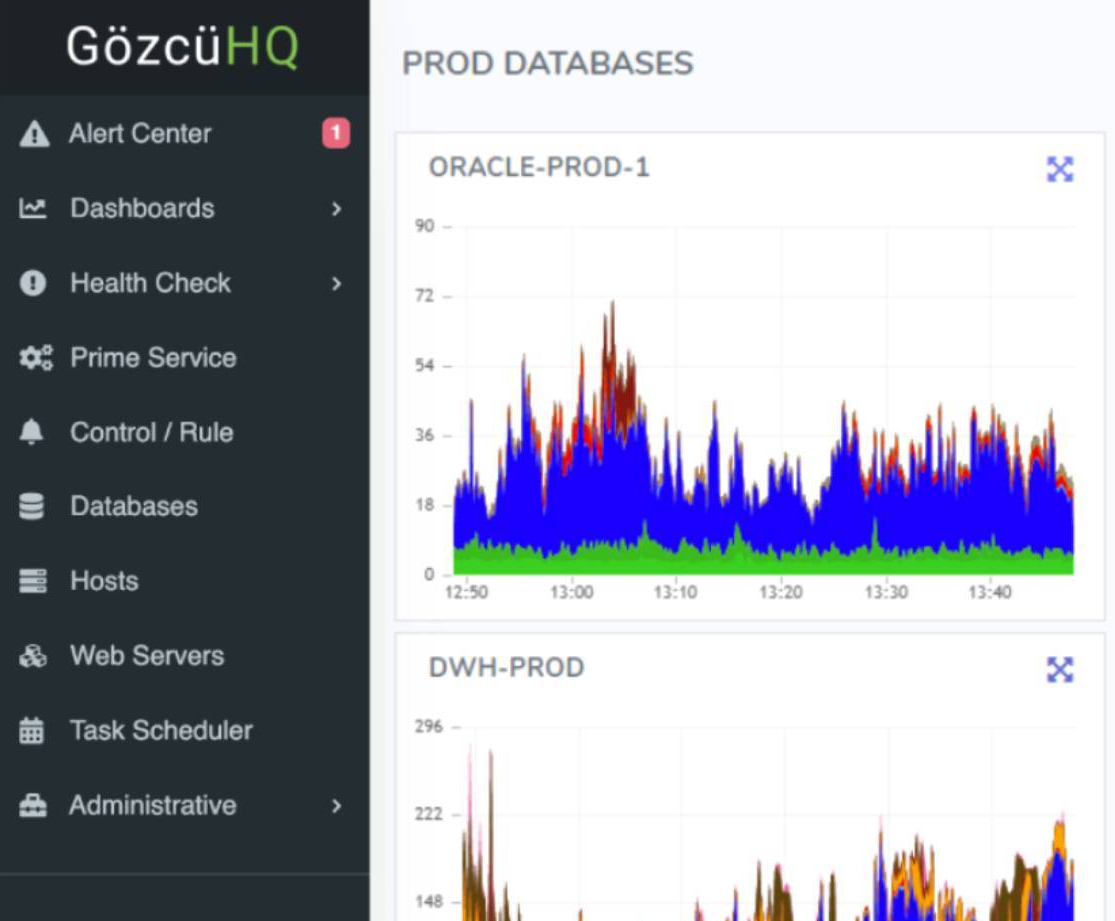The width and height of the screenshot is (1115, 921).
Task: Open the Hosts section
Action: tap(104, 581)
